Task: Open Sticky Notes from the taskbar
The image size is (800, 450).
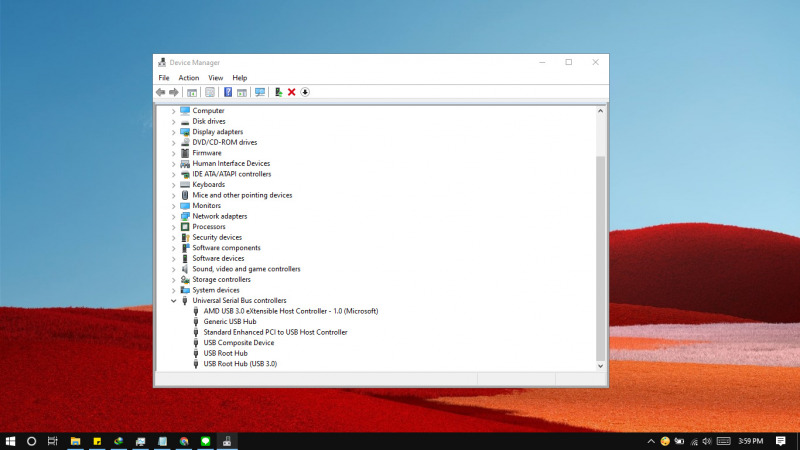Action: (97, 441)
